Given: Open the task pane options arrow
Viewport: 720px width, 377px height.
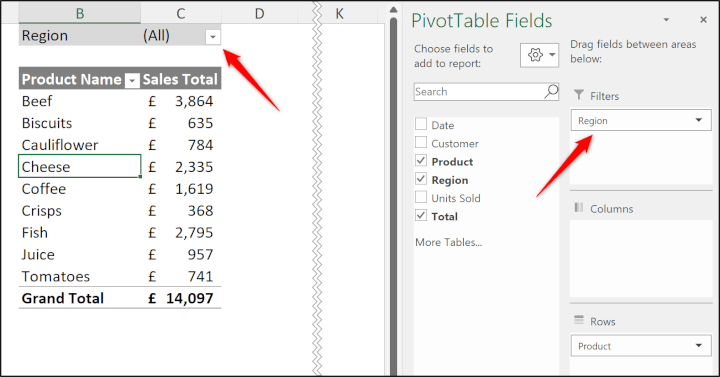Looking at the screenshot, I should pos(666,20).
